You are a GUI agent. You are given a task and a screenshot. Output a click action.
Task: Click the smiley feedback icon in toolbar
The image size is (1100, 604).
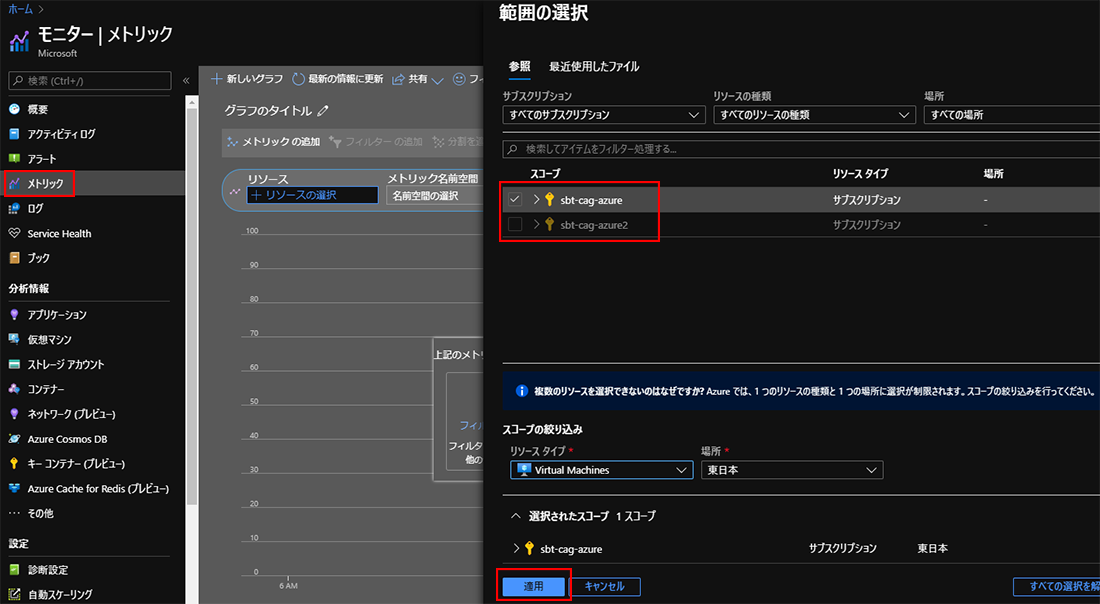[460, 79]
